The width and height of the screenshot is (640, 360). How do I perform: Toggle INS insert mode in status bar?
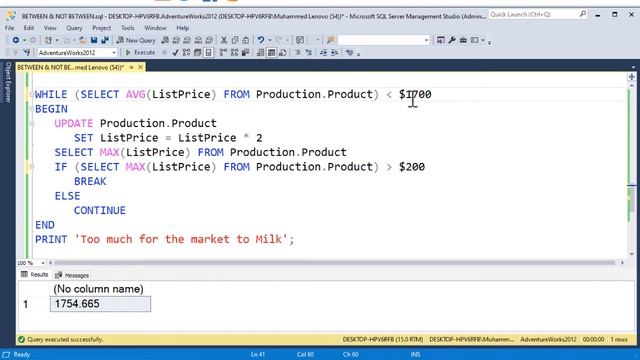416,354
